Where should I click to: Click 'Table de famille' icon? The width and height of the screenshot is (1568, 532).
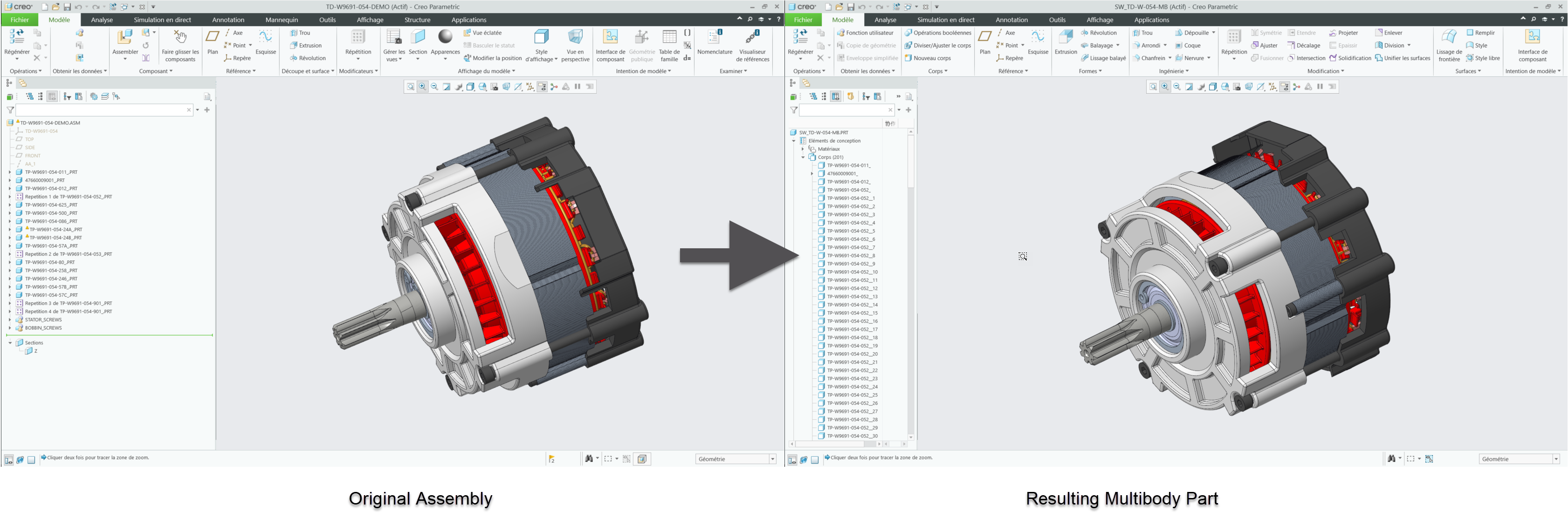pos(669,37)
